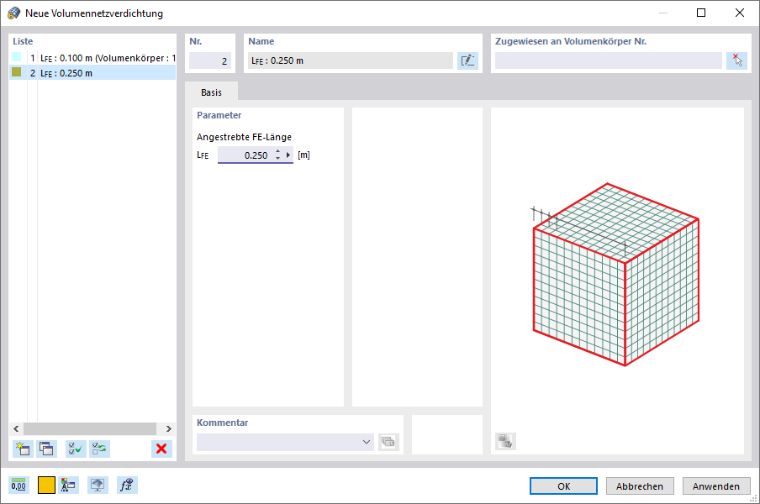The height and width of the screenshot is (504, 760).
Task: Open the LFE field's side arrow menu
Action: click(x=288, y=155)
